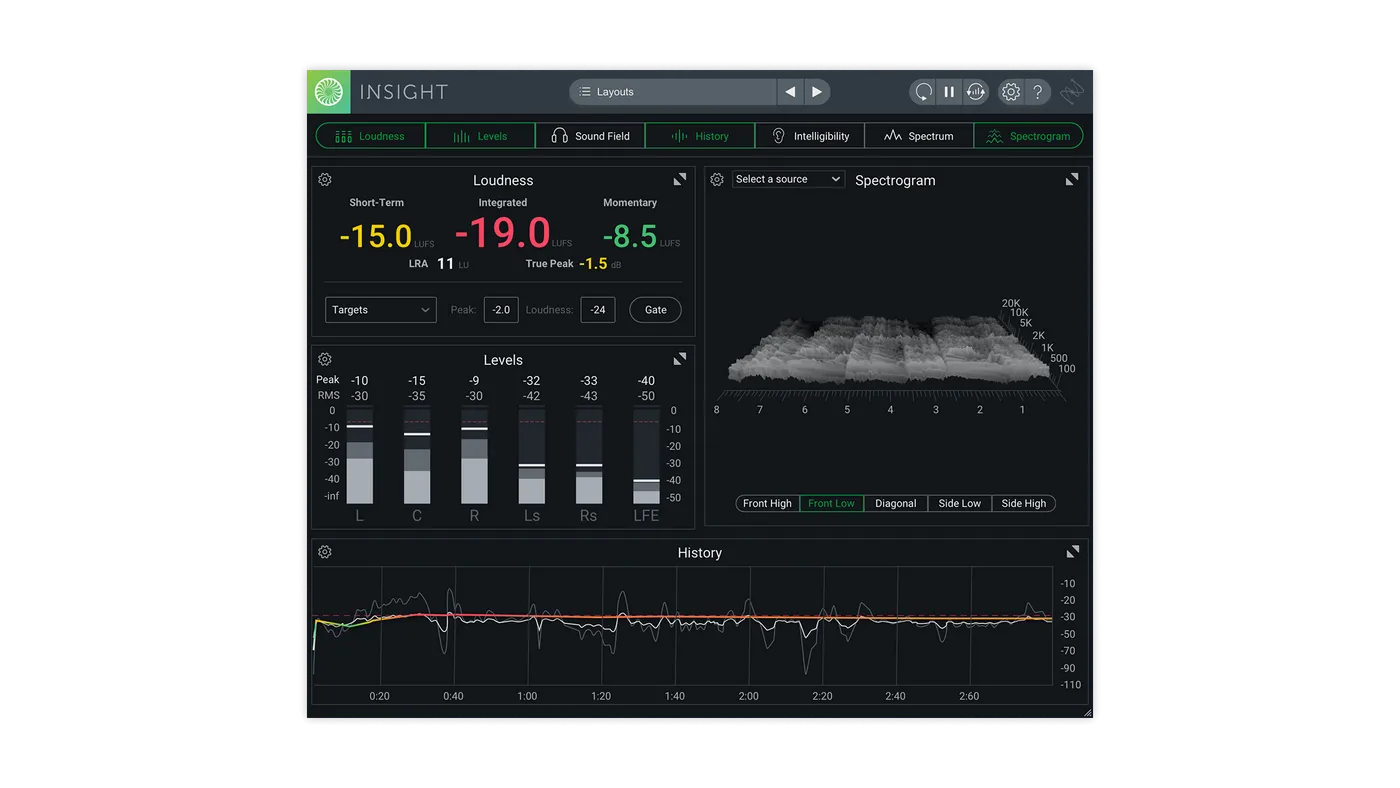Click the 0:20 mark on History timeline
Screen dimensions: 1400x788
380,696
